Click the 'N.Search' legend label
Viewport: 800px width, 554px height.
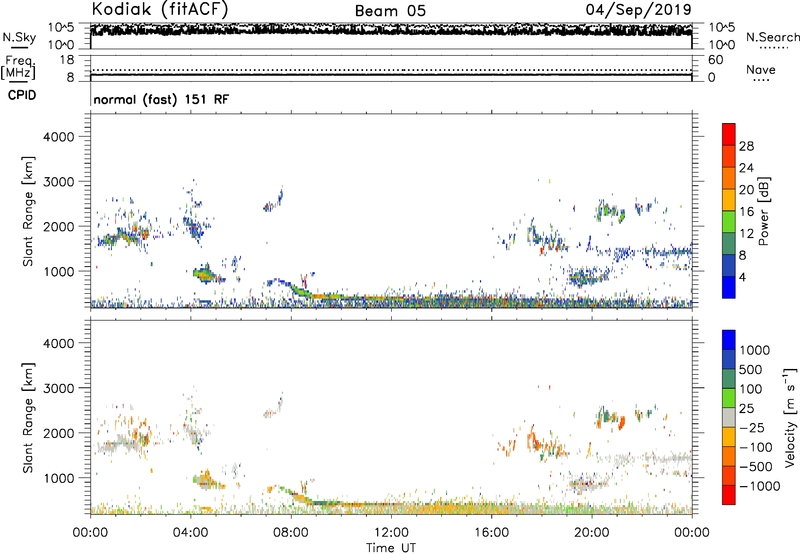click(x=773, y=37)
